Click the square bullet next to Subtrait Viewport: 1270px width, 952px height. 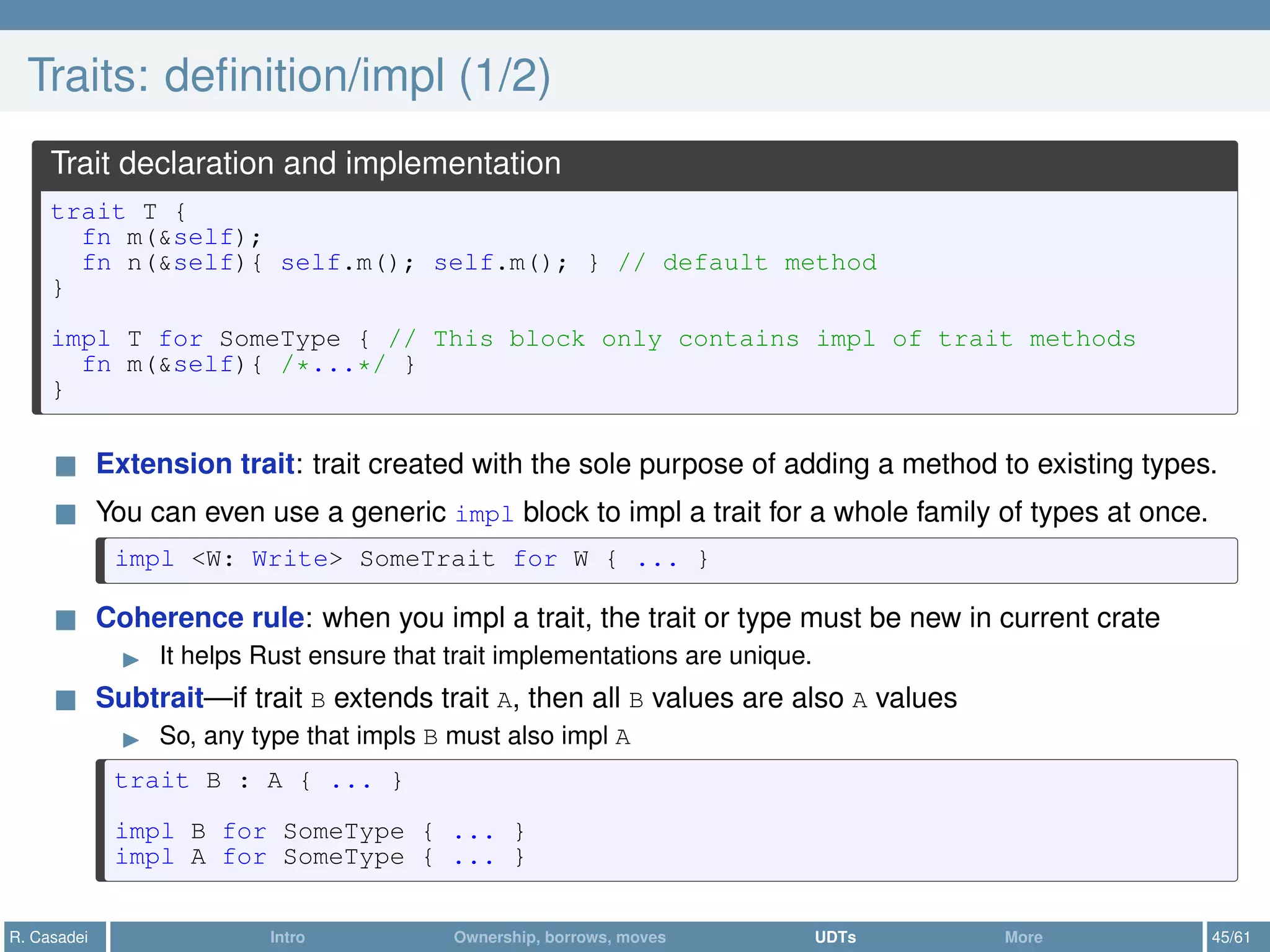pyautogui.click(x=66, y=700)
